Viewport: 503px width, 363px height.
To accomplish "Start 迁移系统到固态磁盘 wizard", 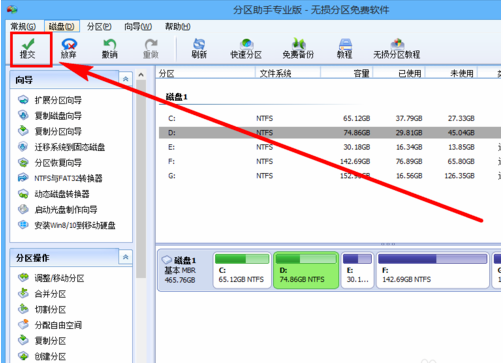I will [62, 147].
